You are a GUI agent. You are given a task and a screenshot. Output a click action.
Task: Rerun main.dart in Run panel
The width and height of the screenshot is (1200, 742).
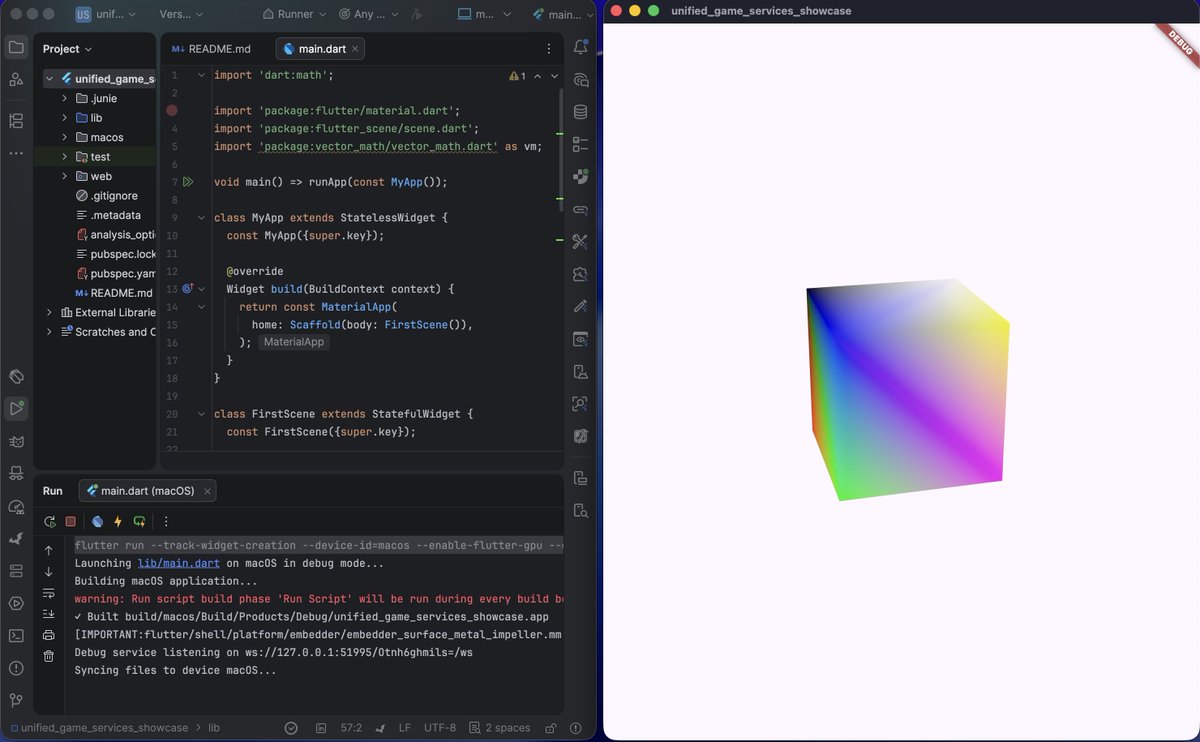pyautogui.click(x=49, y=521)
